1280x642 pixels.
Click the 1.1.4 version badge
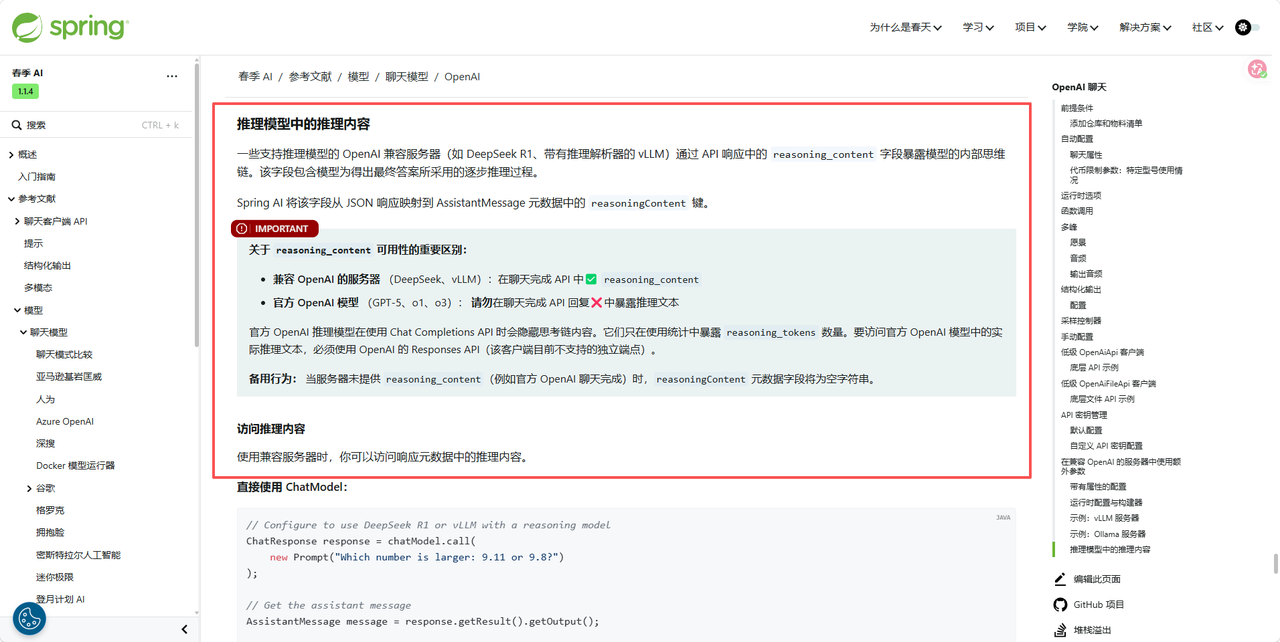click(25, 91)
